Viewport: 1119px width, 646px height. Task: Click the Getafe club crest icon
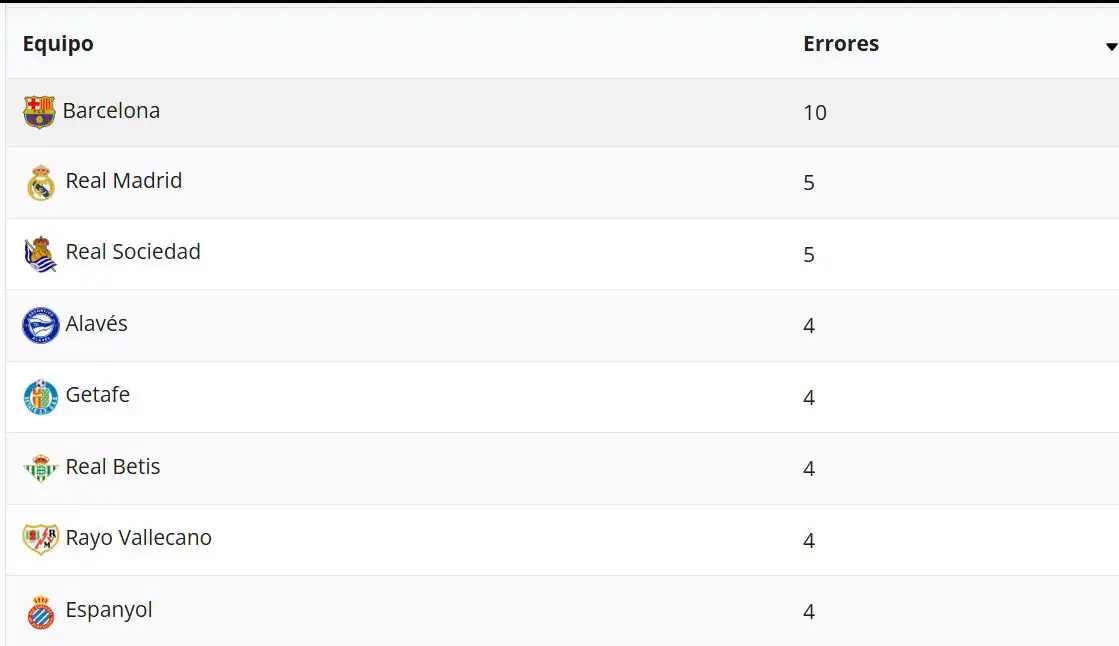coord(41,397)
